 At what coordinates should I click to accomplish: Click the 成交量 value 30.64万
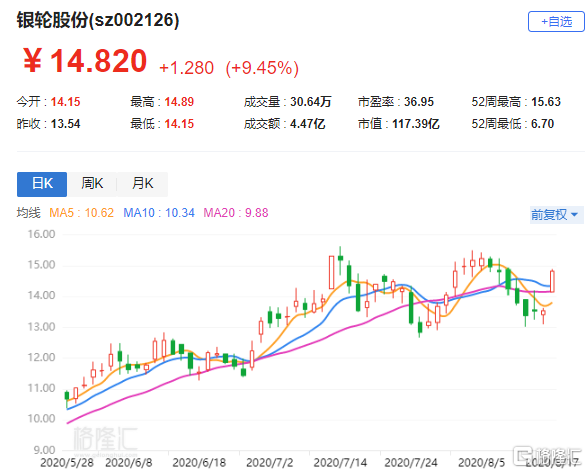[310, 102]
